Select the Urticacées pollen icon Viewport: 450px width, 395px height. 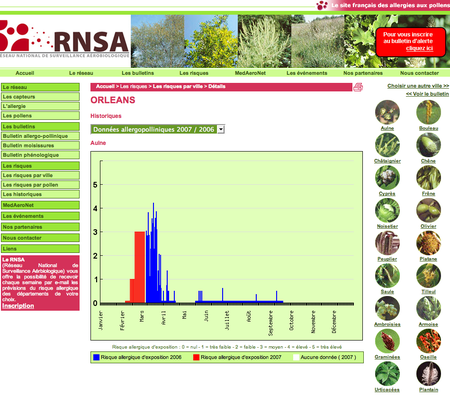click(x=387, y=374)
